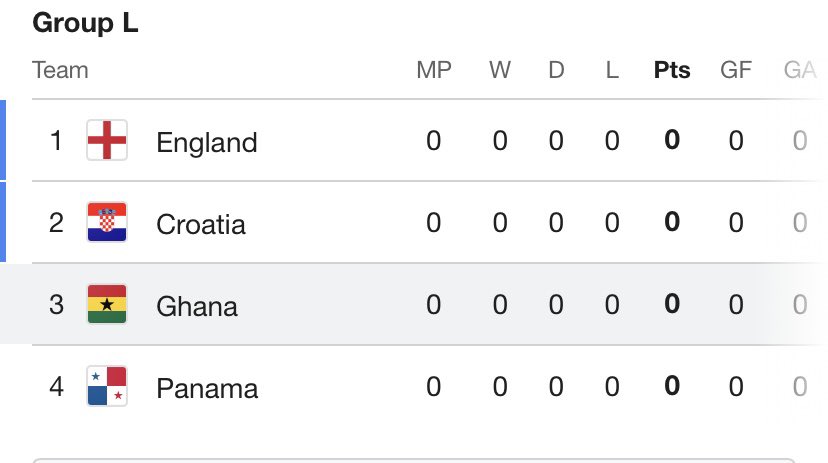The image size is (828, 463).
Task: Click the England flag icon
Action: pyautogui.click(x=106, y=141)
